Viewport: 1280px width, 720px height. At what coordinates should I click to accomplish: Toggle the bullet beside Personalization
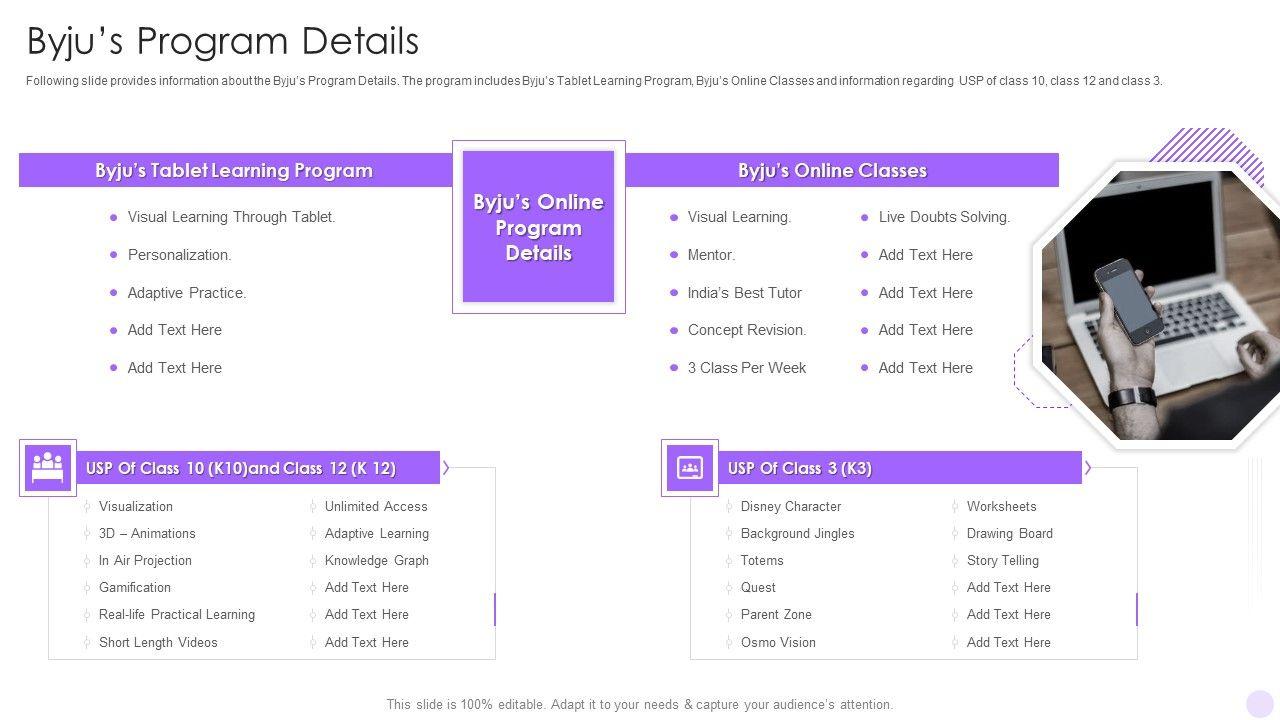113,255
